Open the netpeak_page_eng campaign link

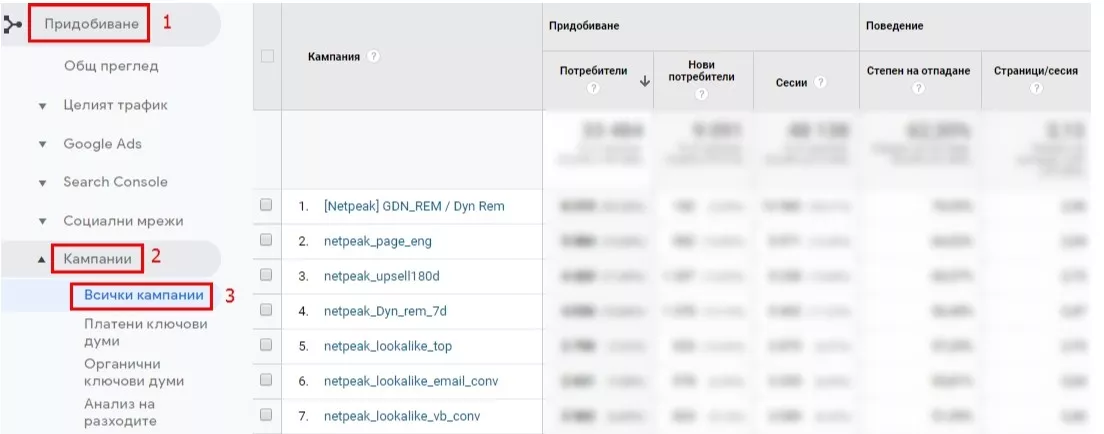[378, 241]
